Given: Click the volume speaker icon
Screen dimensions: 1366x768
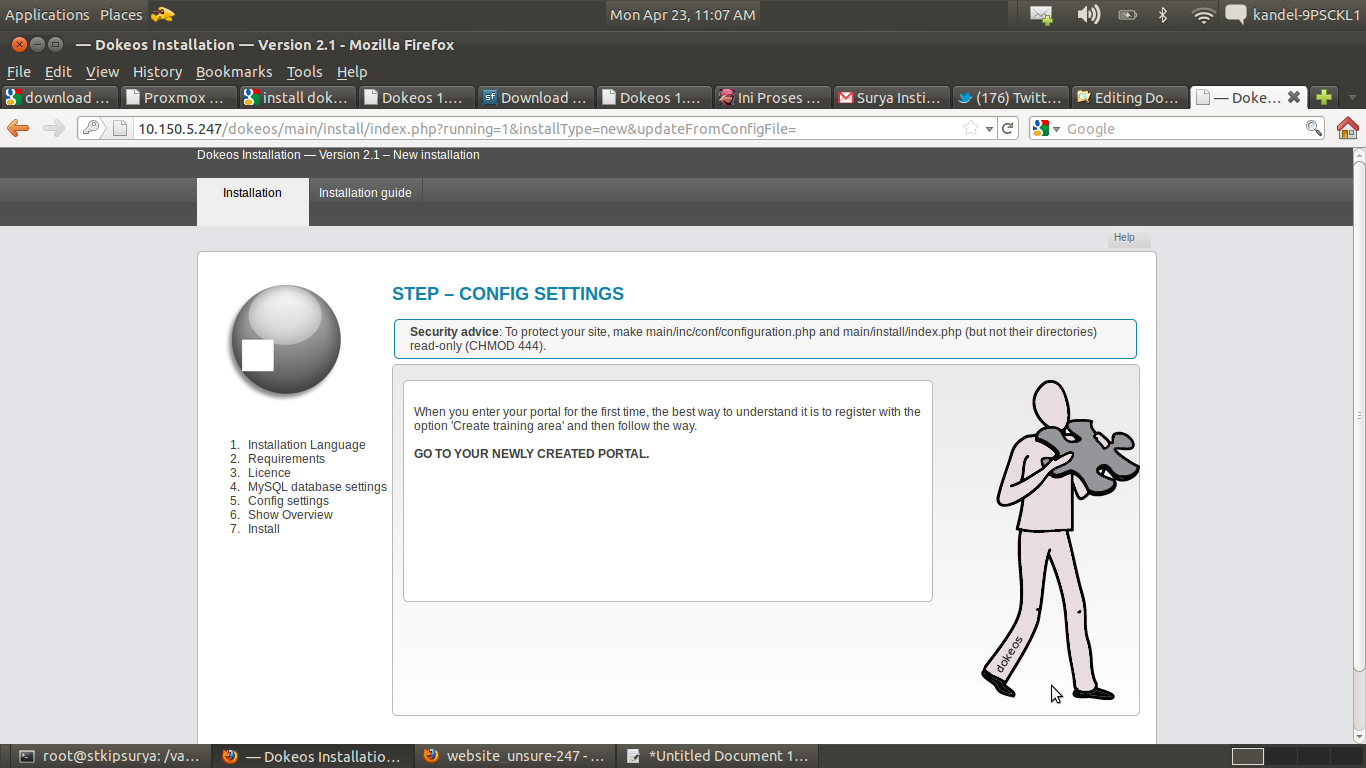Looking at the screenshot, I should (1088, 15).
